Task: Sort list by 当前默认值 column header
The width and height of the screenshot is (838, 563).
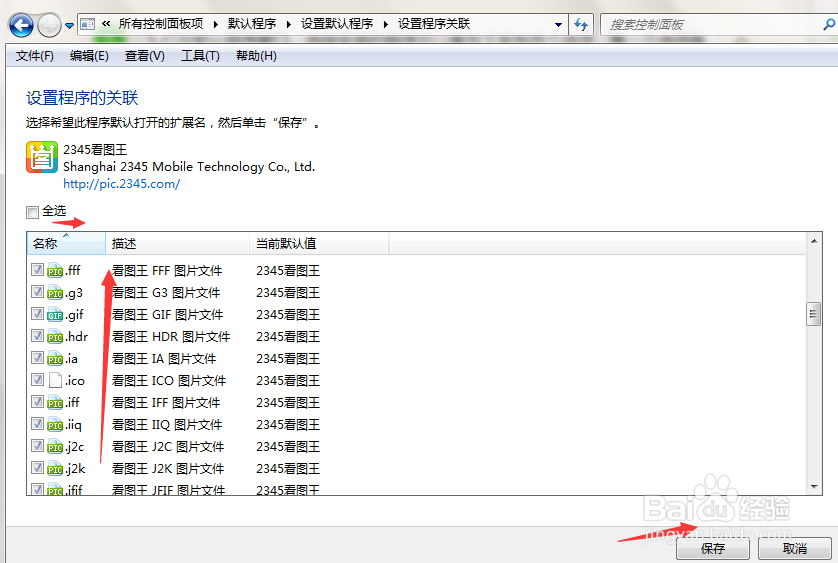Action: point(319,243)
